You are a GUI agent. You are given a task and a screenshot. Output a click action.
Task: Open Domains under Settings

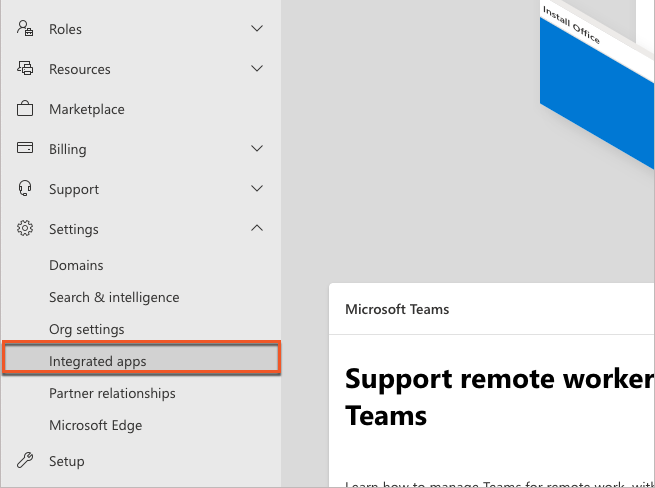click(x=76, y=265)
